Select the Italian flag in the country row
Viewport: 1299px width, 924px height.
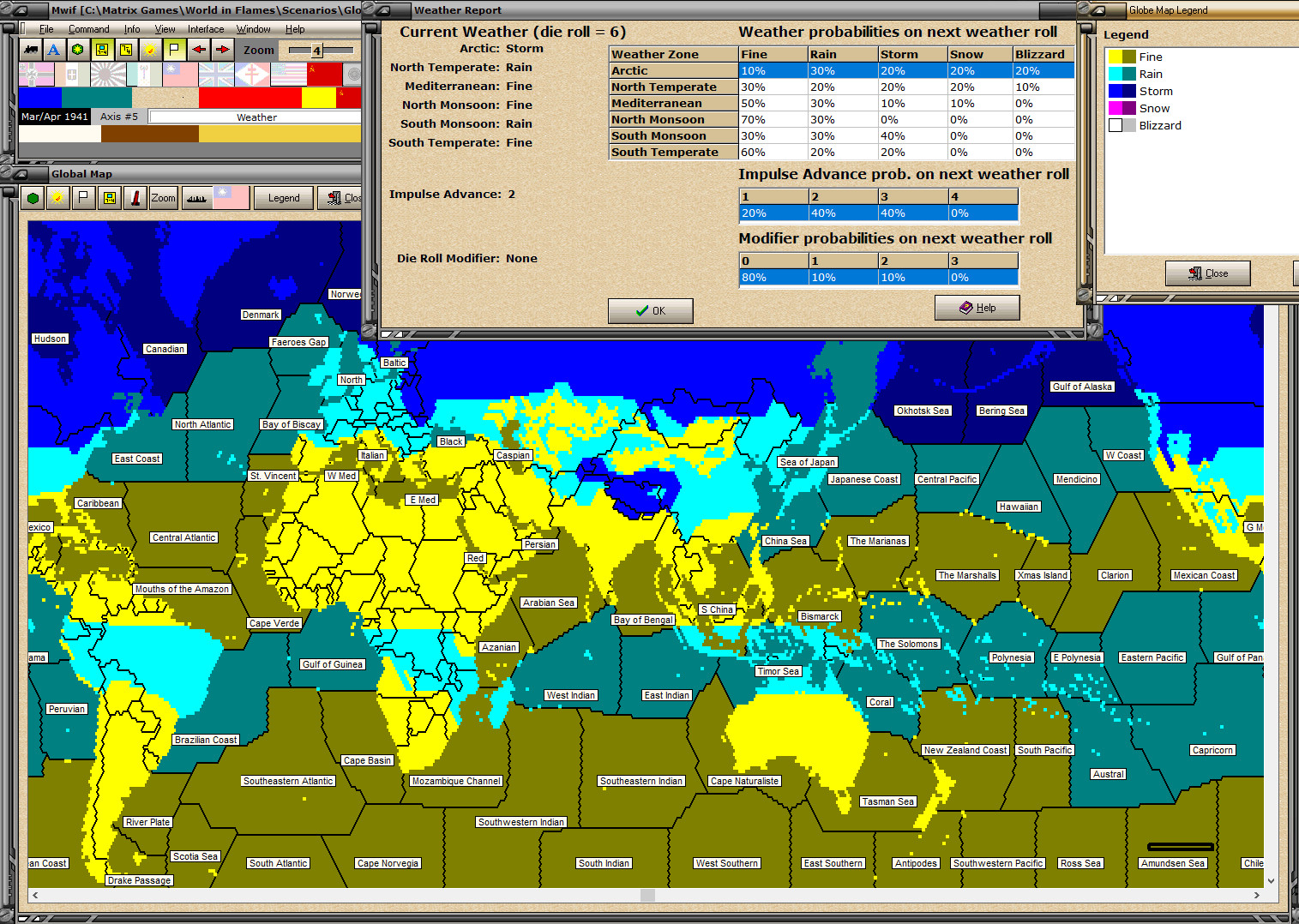73,75
